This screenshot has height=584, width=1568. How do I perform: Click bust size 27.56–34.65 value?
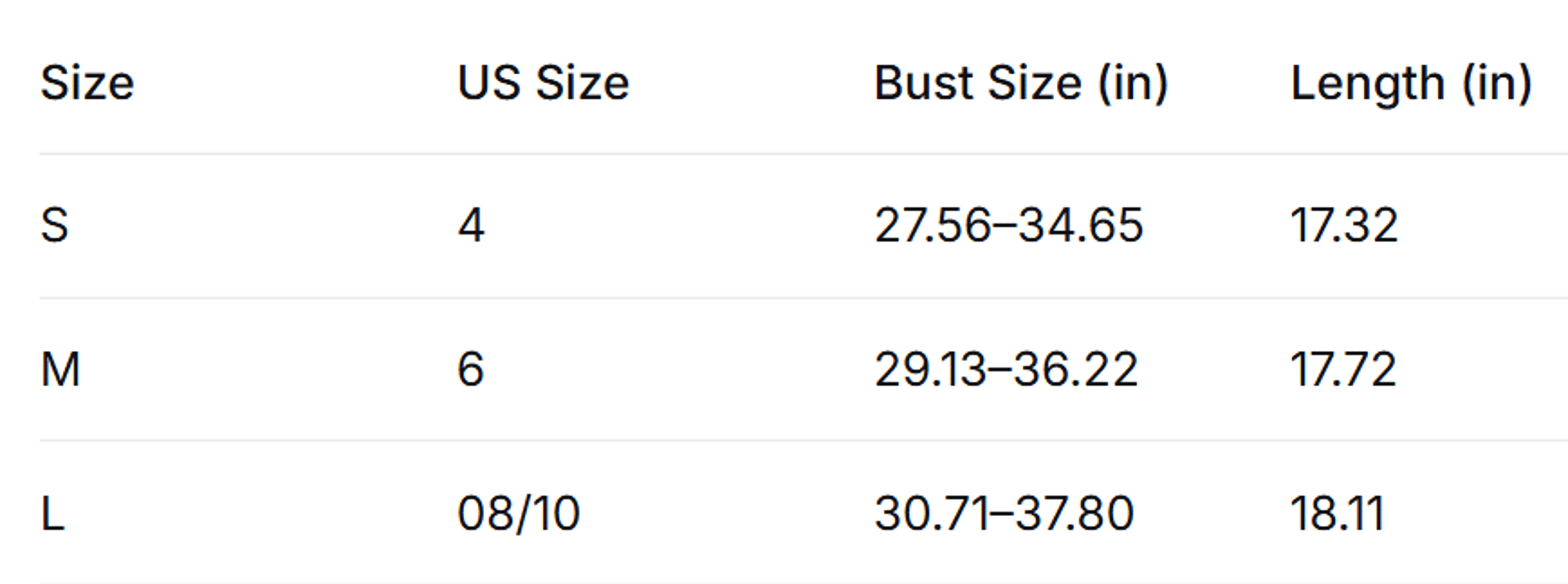[1009, 225]
